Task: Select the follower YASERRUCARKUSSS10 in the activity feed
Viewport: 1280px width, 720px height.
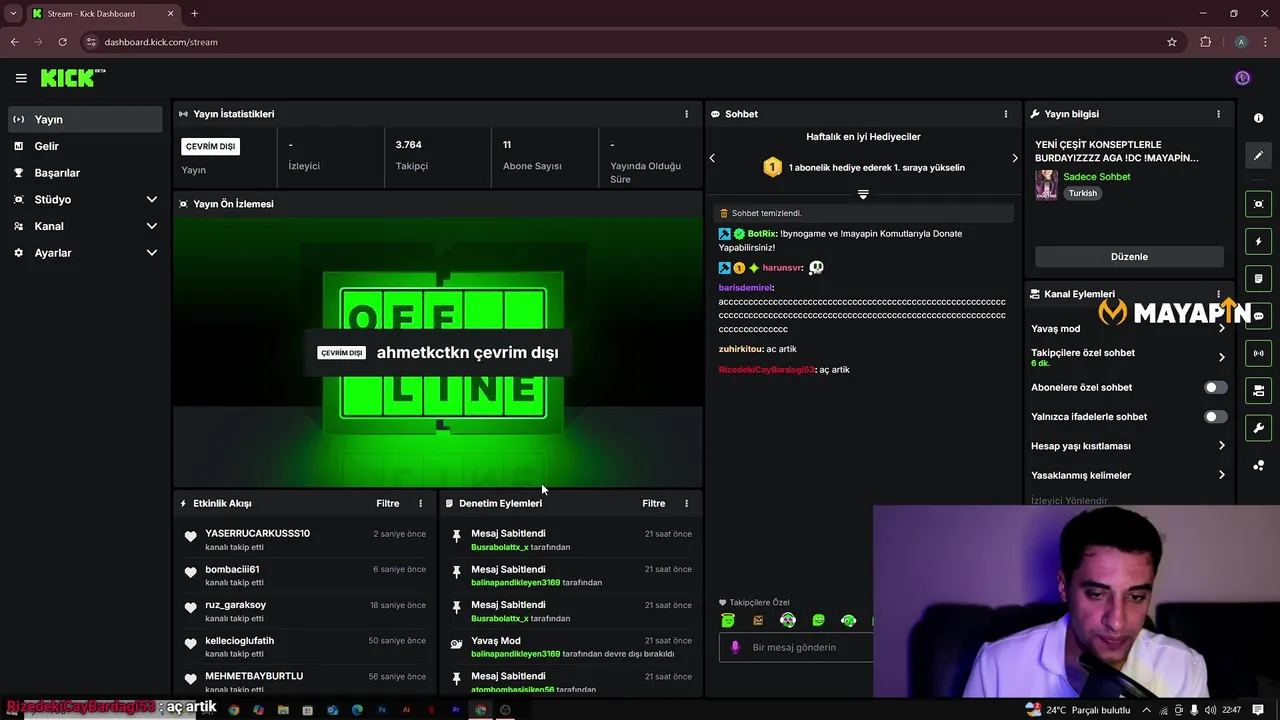Action: point(257,533)
